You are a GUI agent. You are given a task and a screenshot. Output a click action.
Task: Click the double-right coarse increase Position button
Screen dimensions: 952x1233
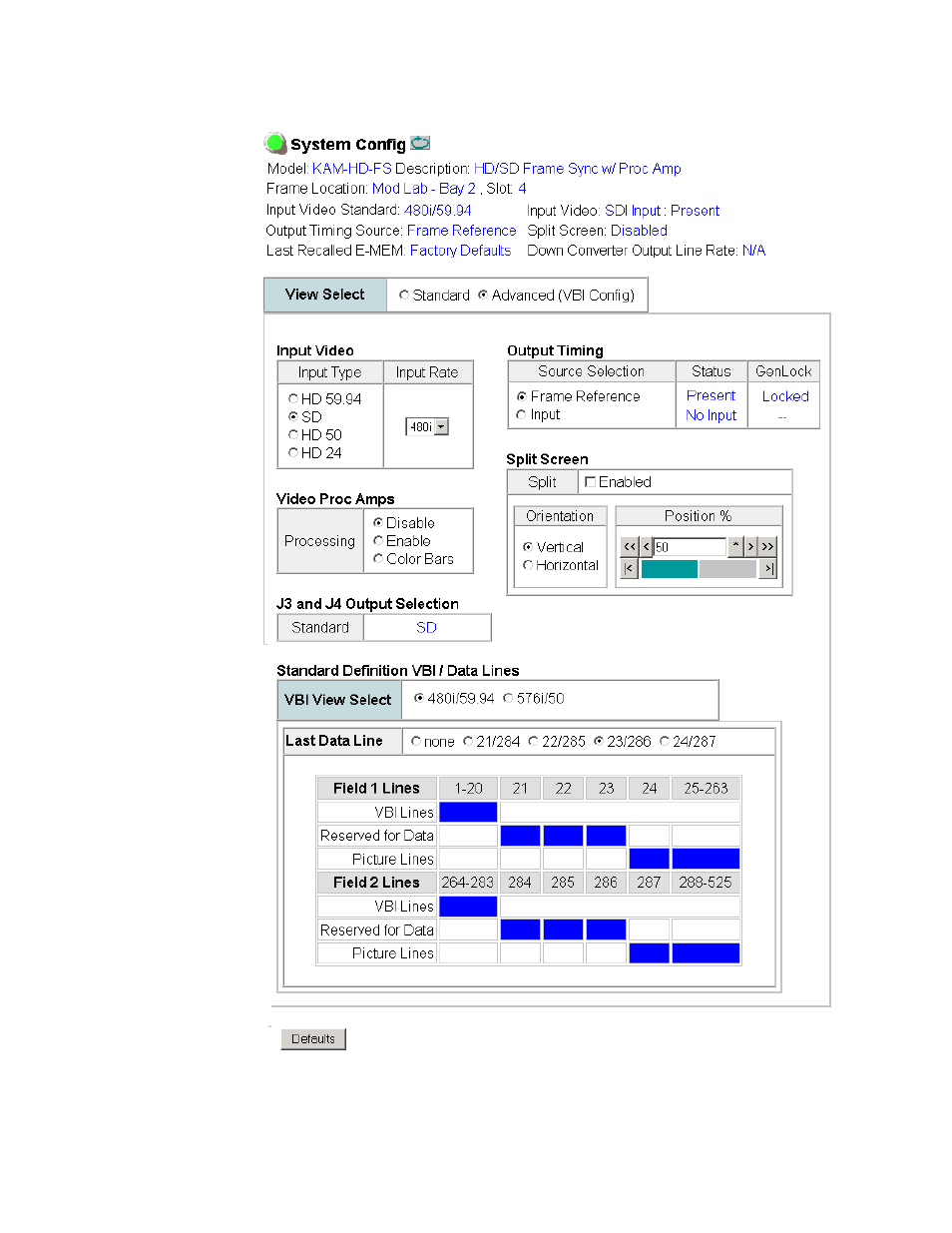[x=767, y=547]
